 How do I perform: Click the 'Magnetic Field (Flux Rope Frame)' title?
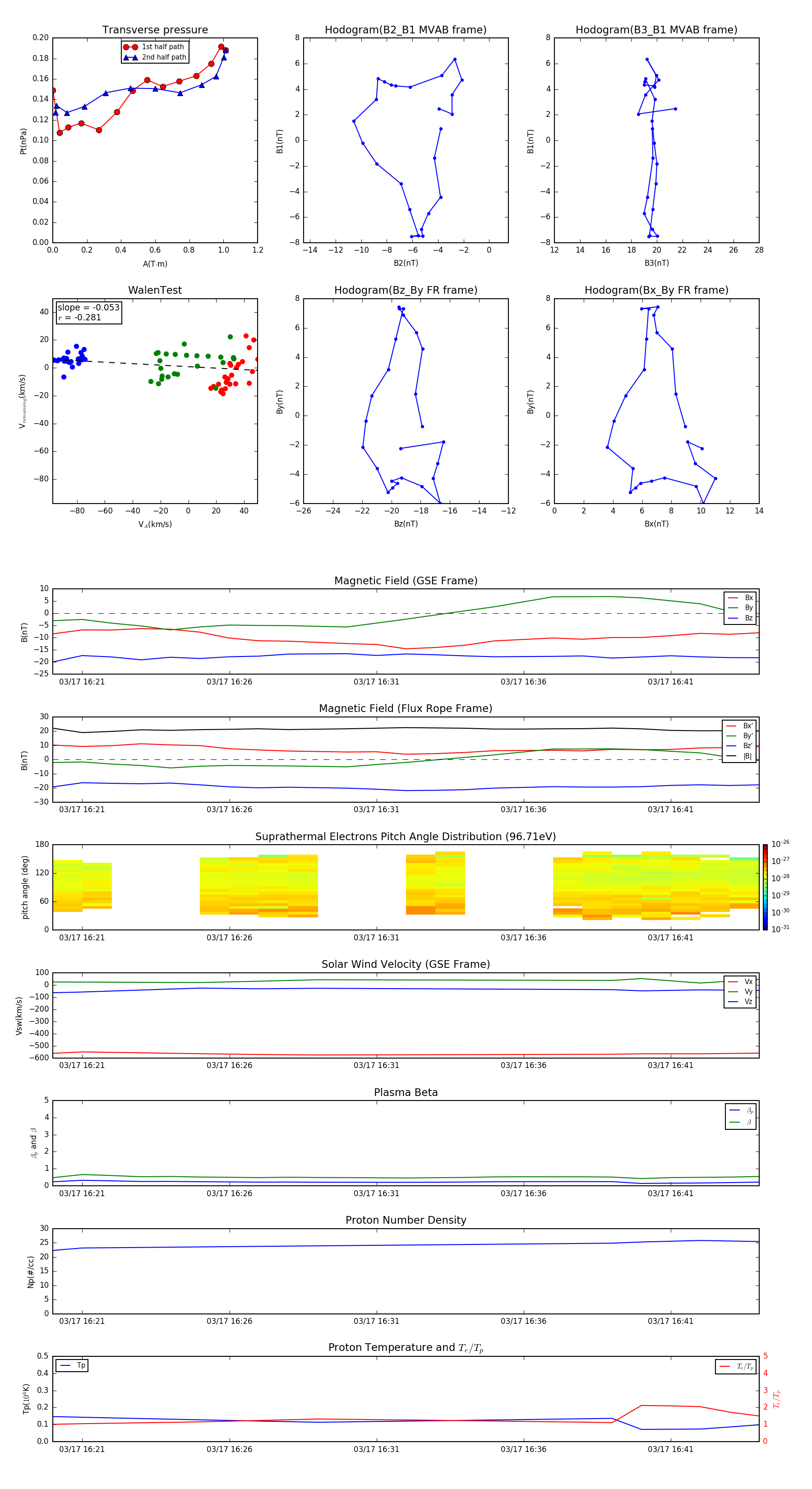[406, 709]
